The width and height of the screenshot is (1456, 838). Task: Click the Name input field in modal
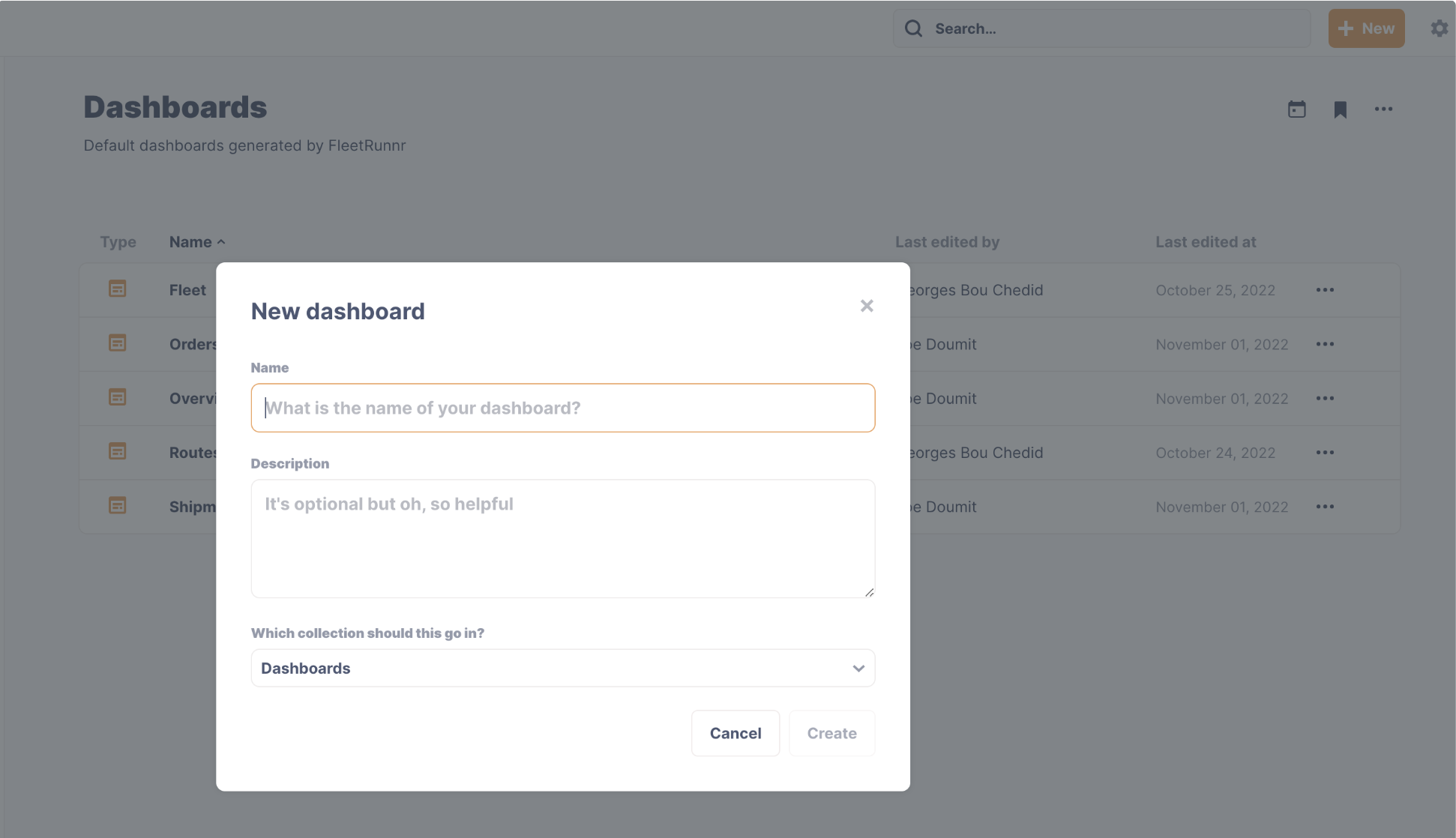tap(562, 407)
